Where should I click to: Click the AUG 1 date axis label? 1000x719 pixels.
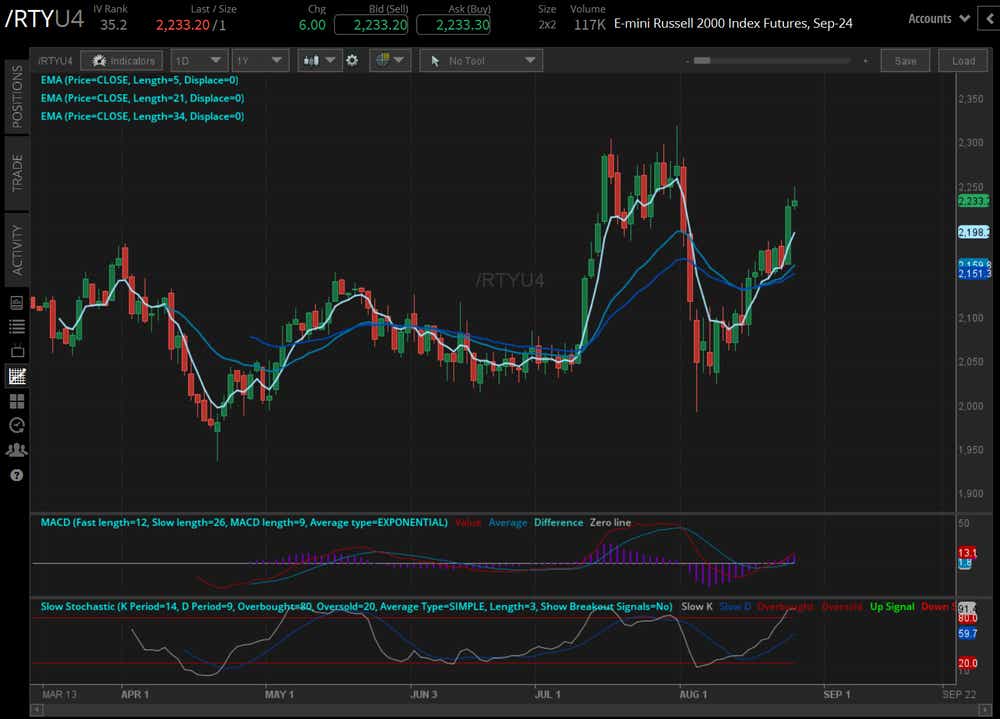693,695
